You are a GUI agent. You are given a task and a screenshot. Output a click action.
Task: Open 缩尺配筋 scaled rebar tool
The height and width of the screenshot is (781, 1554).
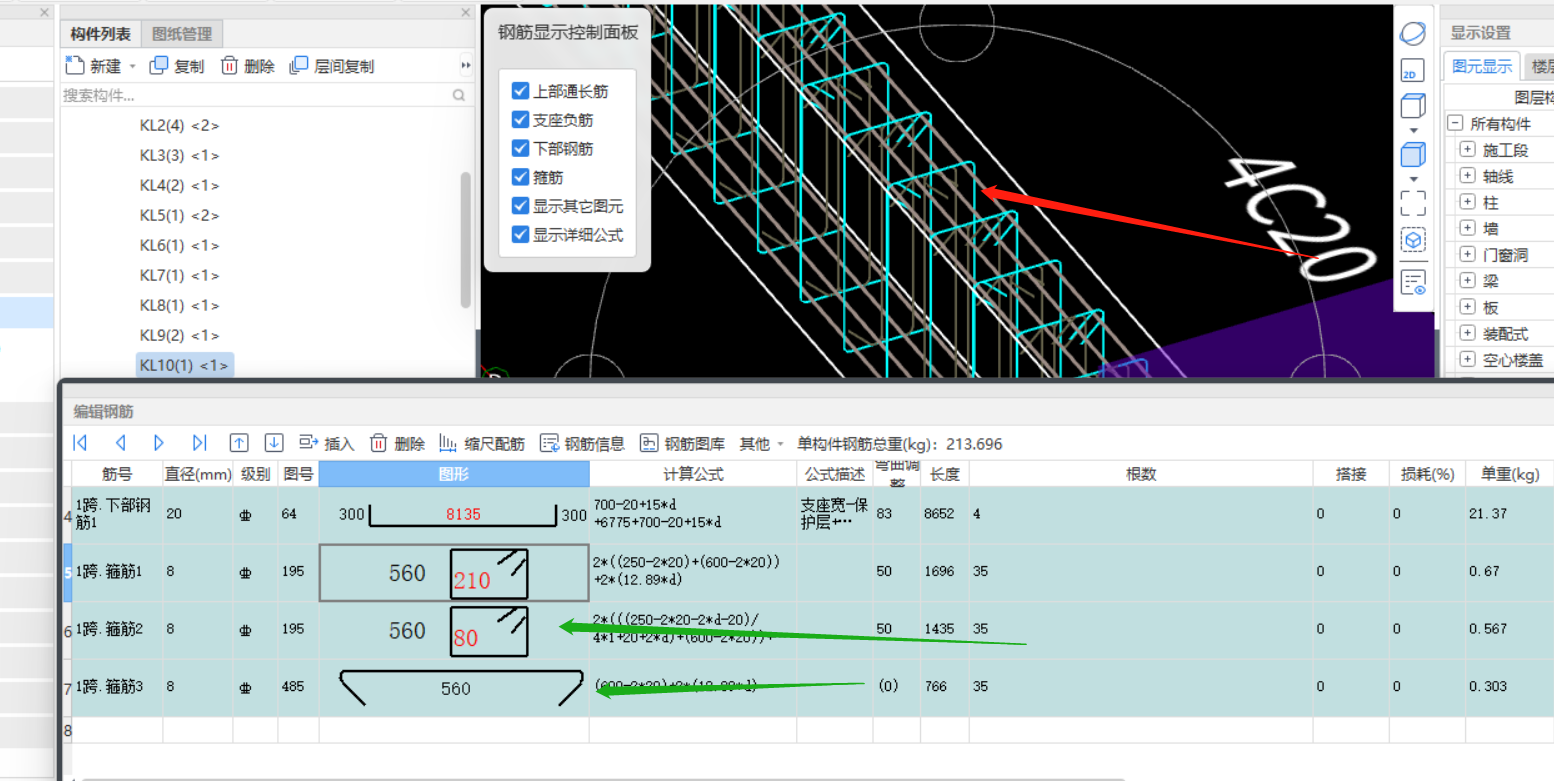point(481,443)
